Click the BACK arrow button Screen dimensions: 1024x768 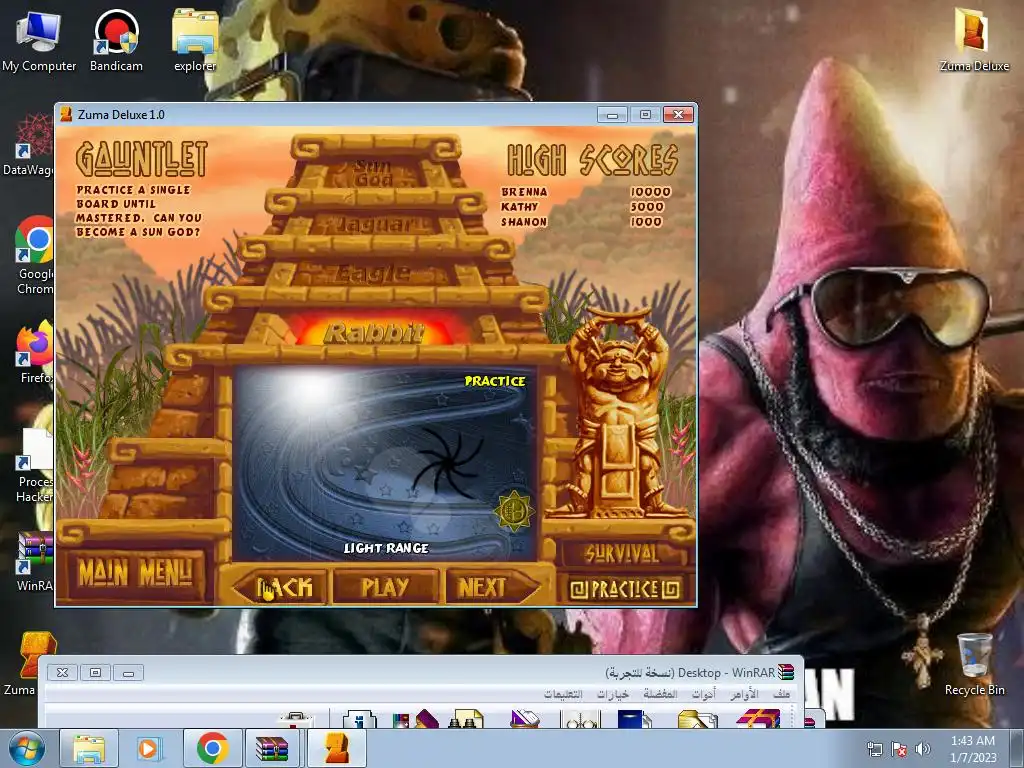[281, 586]
